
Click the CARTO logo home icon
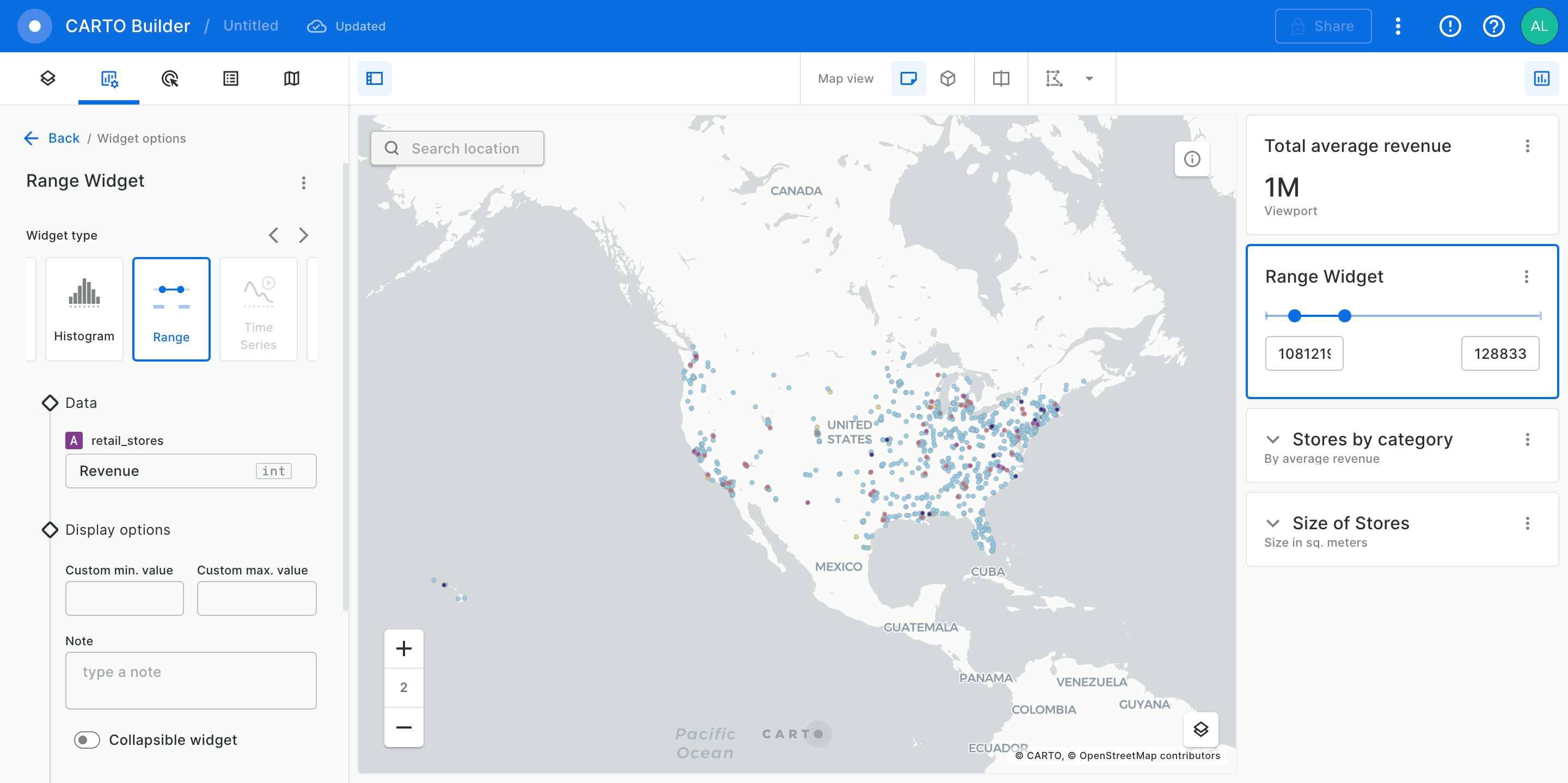tap(35, 26)
